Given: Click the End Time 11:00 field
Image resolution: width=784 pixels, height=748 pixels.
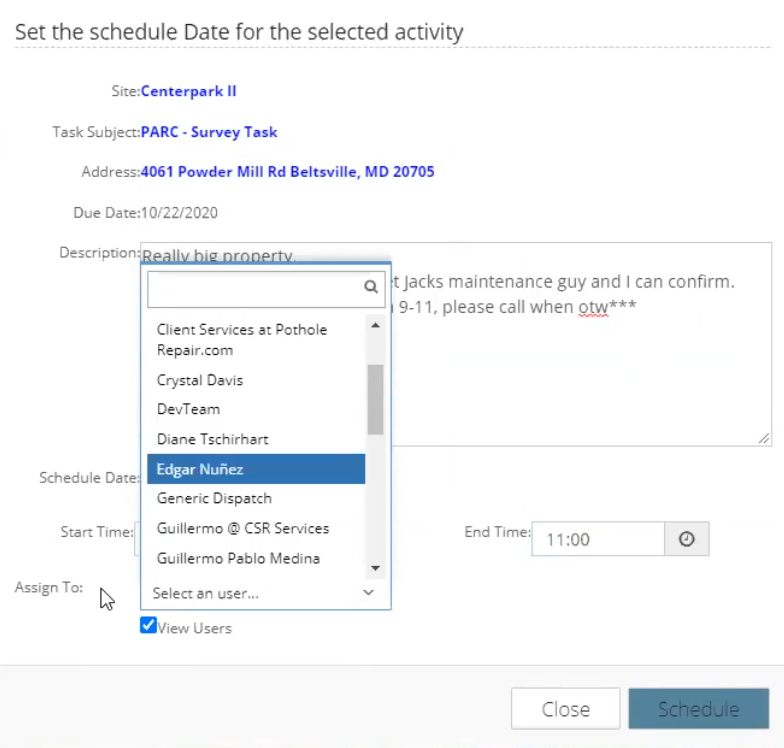Looking at the screenshot, I should tap(598, 539).
